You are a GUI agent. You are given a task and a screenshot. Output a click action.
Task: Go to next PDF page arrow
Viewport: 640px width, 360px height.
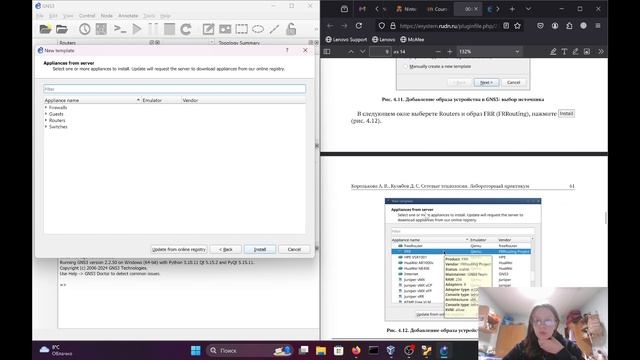(362, 52)
